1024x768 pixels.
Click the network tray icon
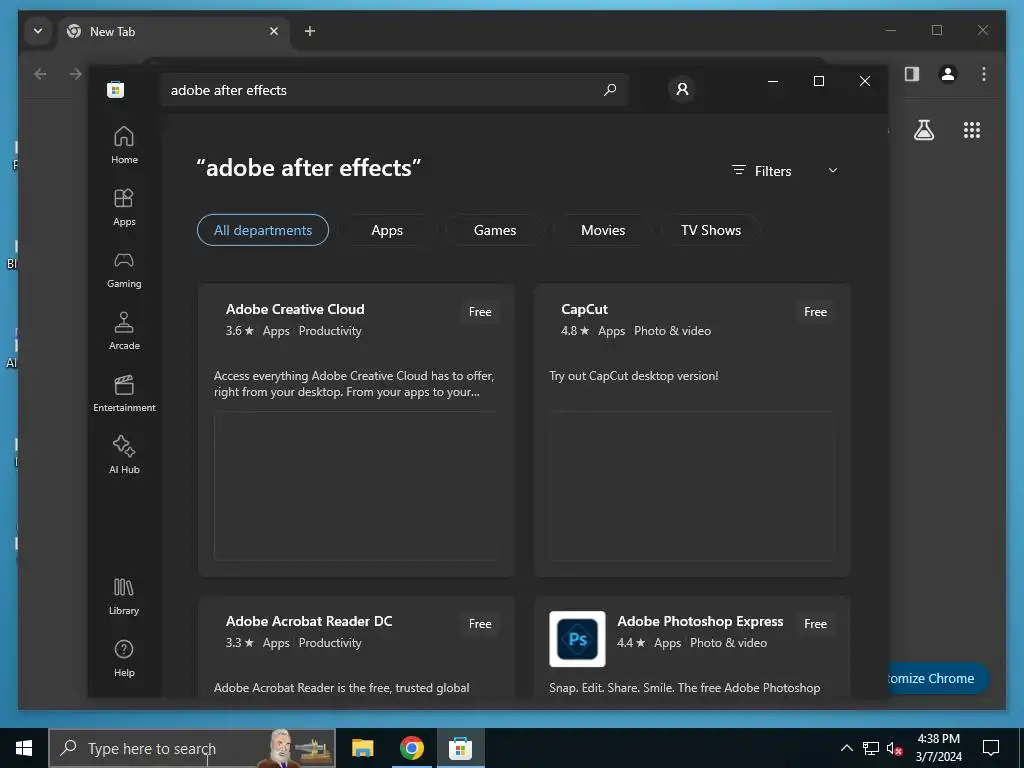[871, 748]
